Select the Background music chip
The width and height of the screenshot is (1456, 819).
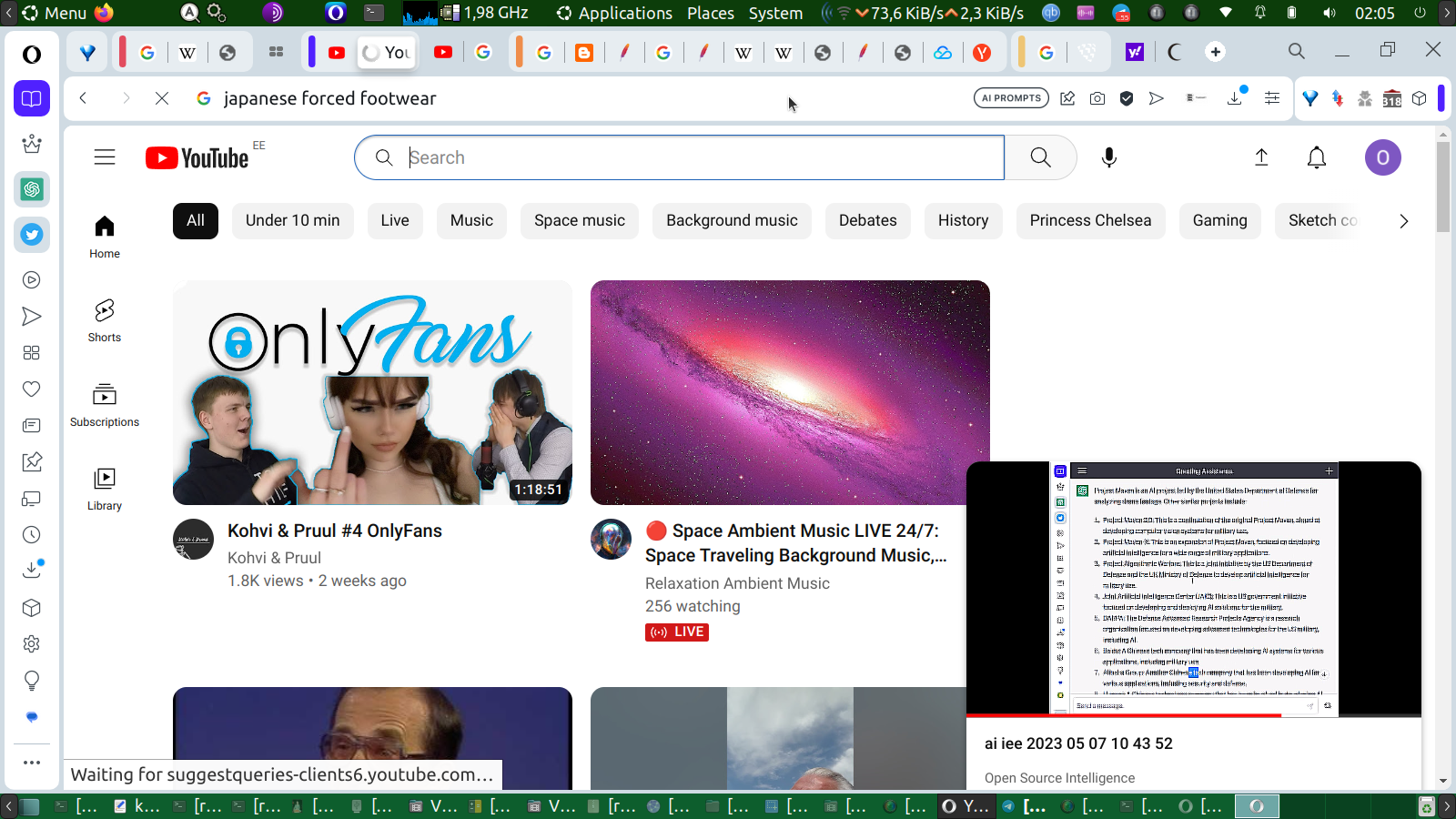pos(732,221)
